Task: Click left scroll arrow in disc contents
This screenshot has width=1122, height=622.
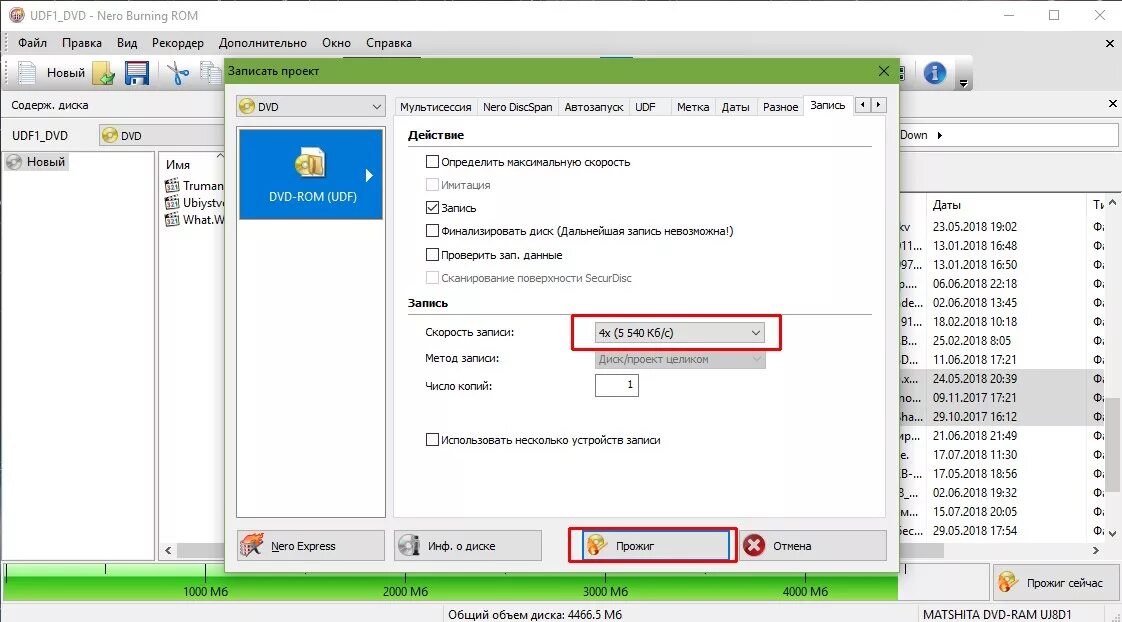Action: [x=168, y=550]
